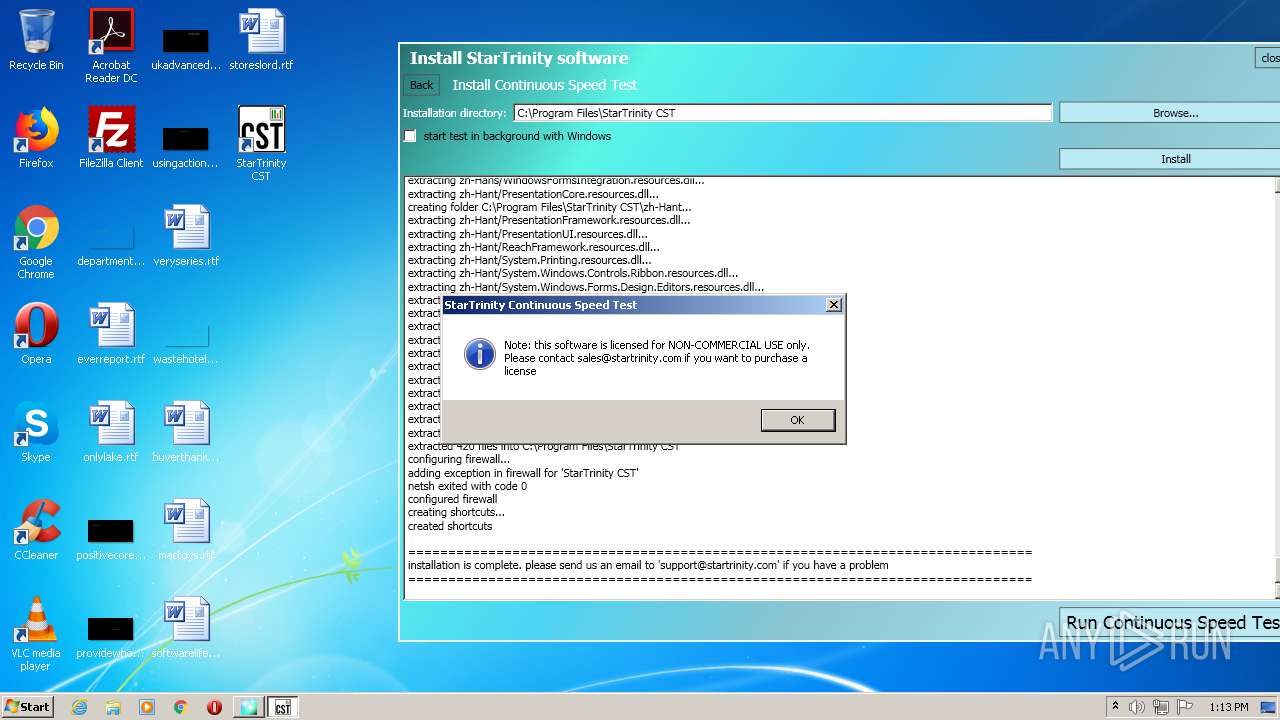The height and width of the screenshot is (720, 1280).
Task: Click the installation directory text field
Action: 783,113
